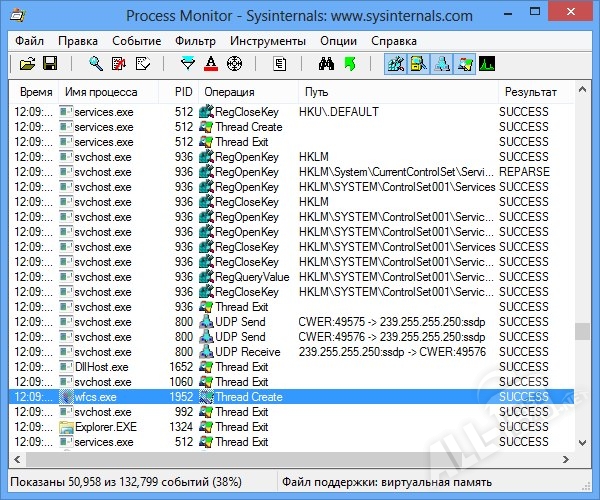The image size is (600, 500).
Task: Toggle Show Network Activity button
Action: pyautogui.click(x=441, y=64)
